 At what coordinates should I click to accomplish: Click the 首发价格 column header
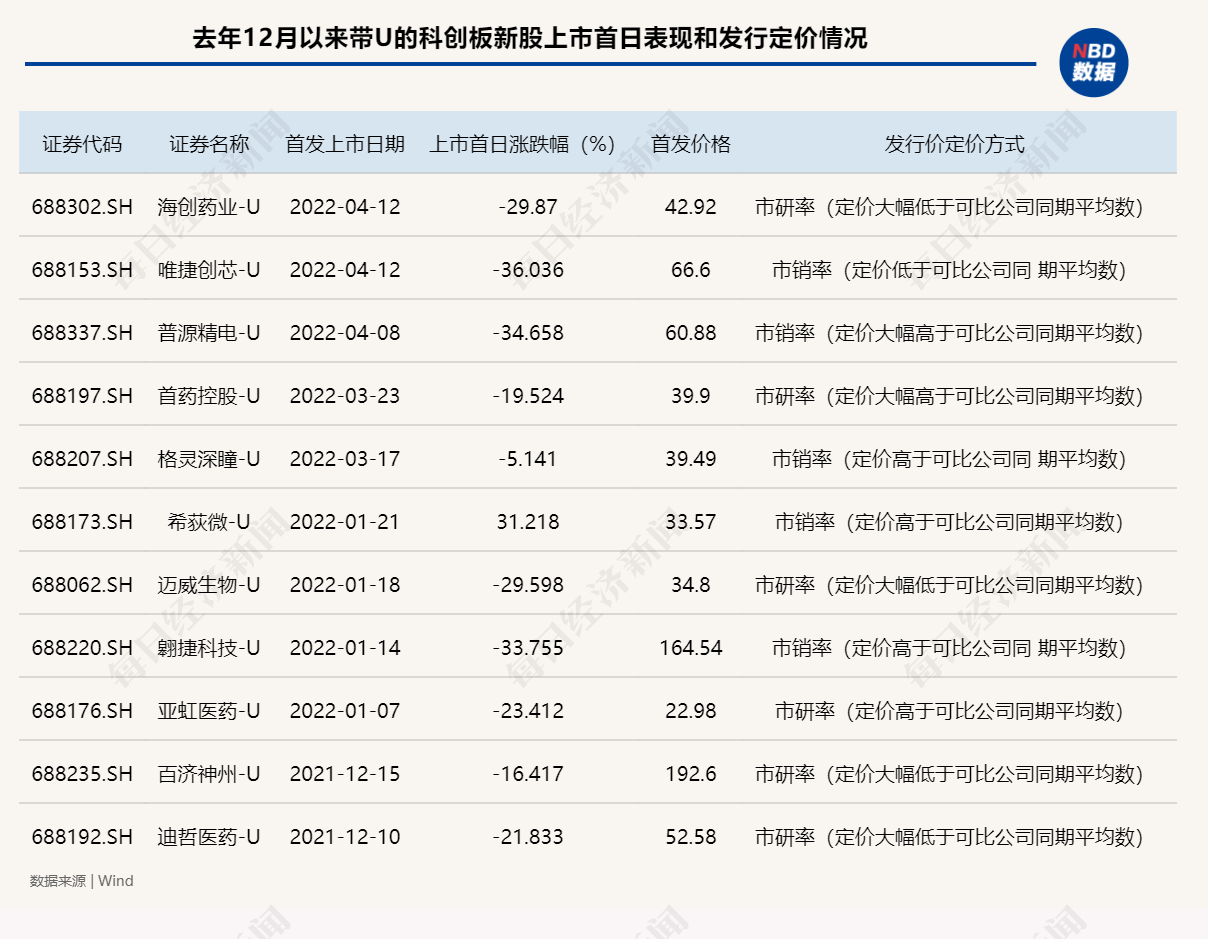[691, 143]
